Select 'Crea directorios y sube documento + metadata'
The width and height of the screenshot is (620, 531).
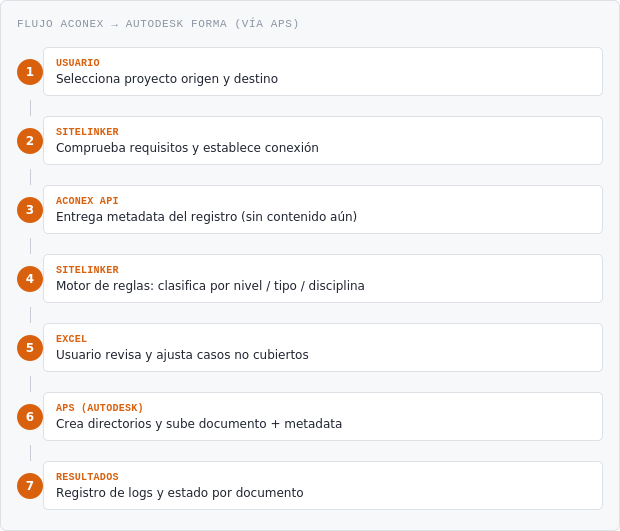[x=199, y=423]
